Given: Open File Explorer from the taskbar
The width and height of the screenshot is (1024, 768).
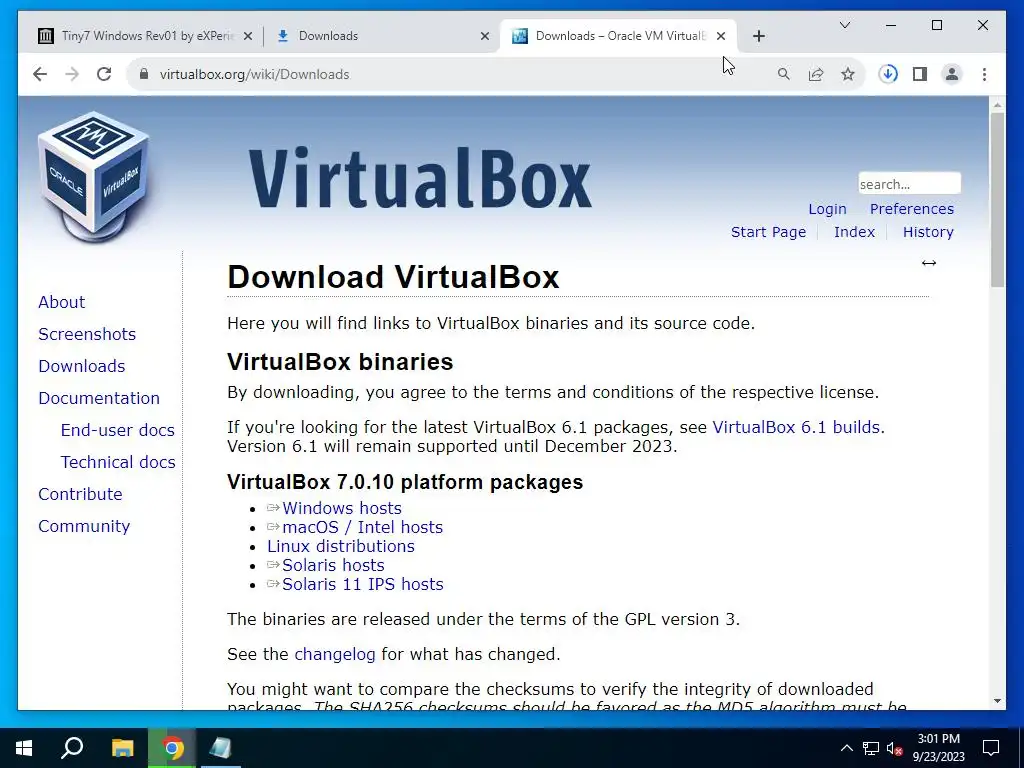Looking at the screenshot, I should (x=122, y=748).
